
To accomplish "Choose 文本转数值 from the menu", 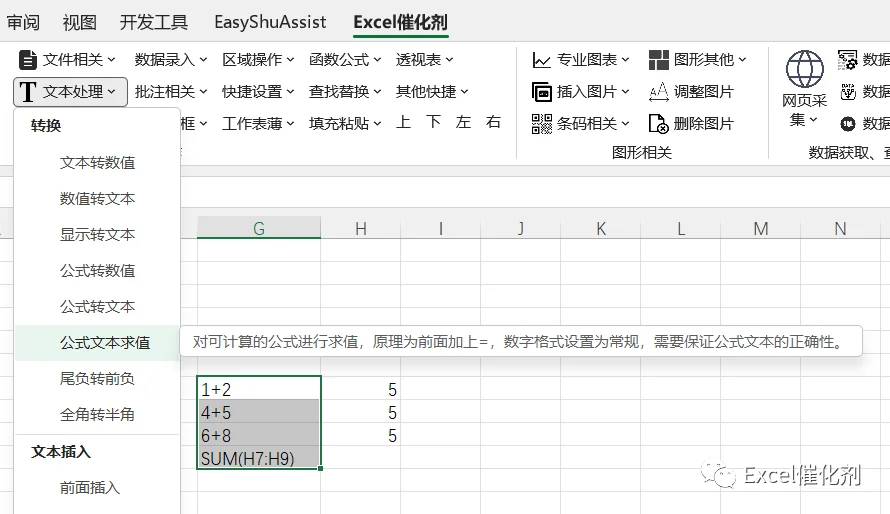I will point(97,163).
